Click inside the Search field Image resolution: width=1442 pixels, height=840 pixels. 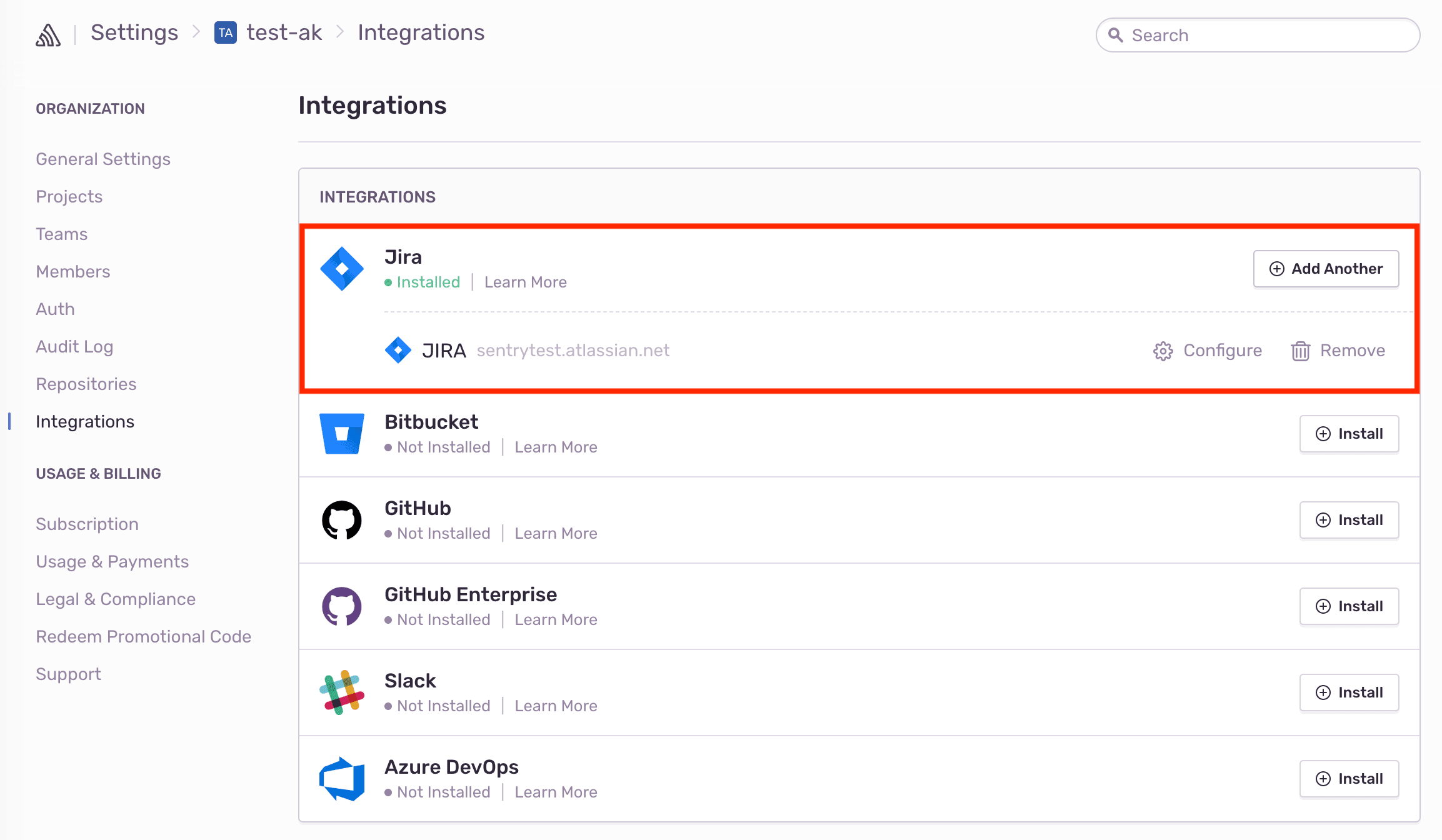(1258, 35)
